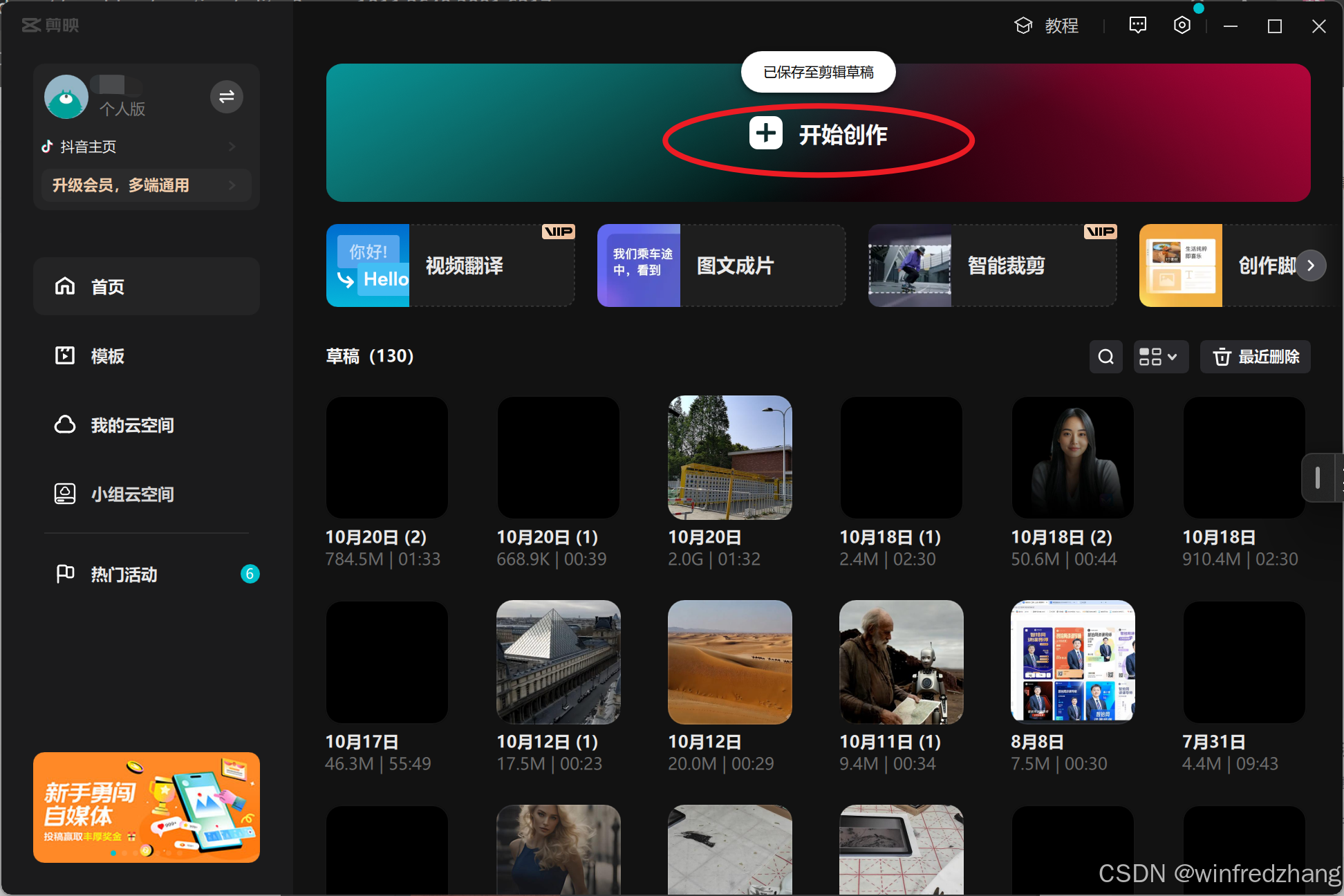Image resolution: width=1344 pixels, height=896 pixels.
Task: Open 最近删除 trash button
Action: coord(1255,357)
